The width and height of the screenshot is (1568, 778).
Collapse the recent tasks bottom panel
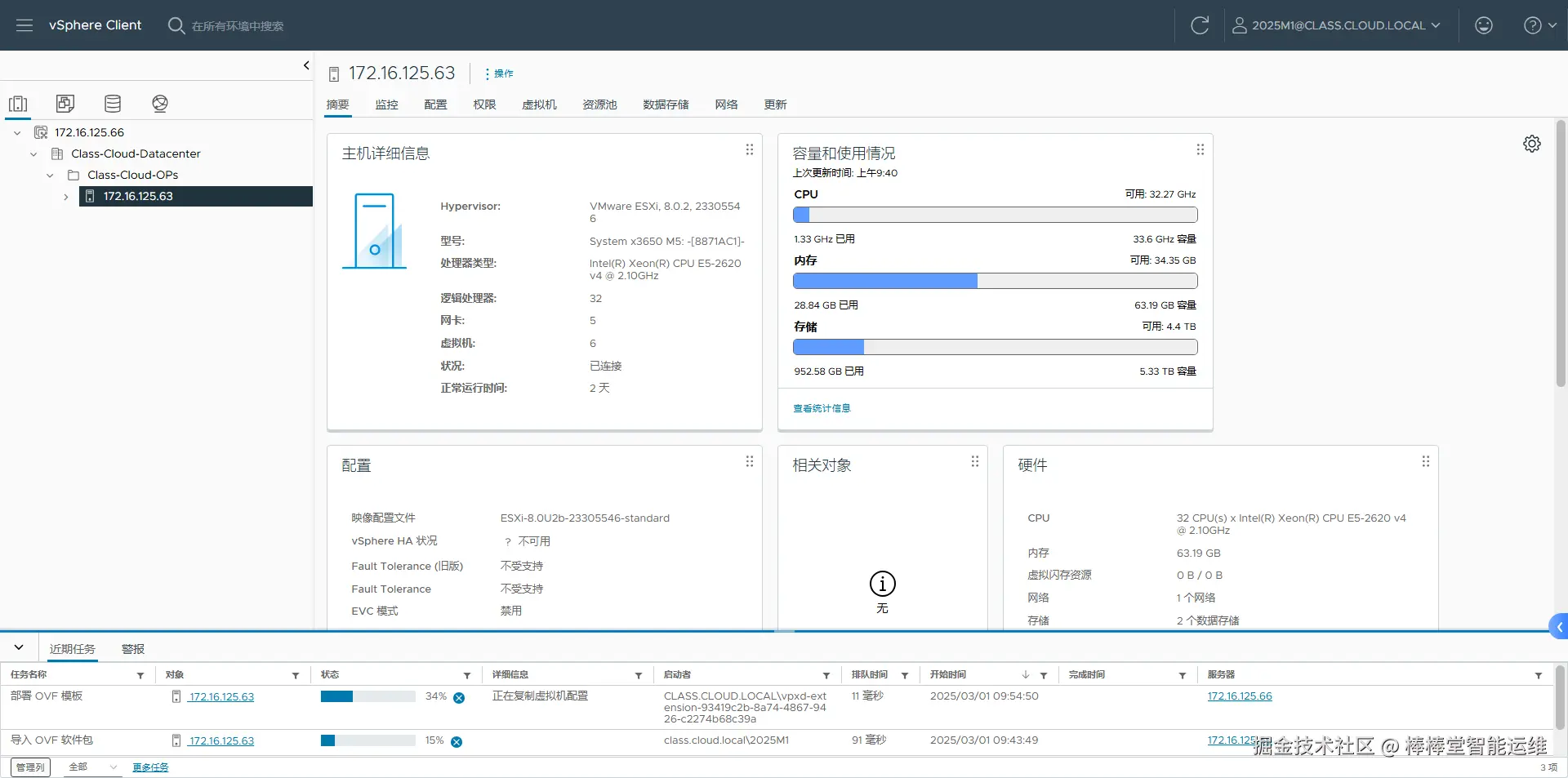point(19,647)
